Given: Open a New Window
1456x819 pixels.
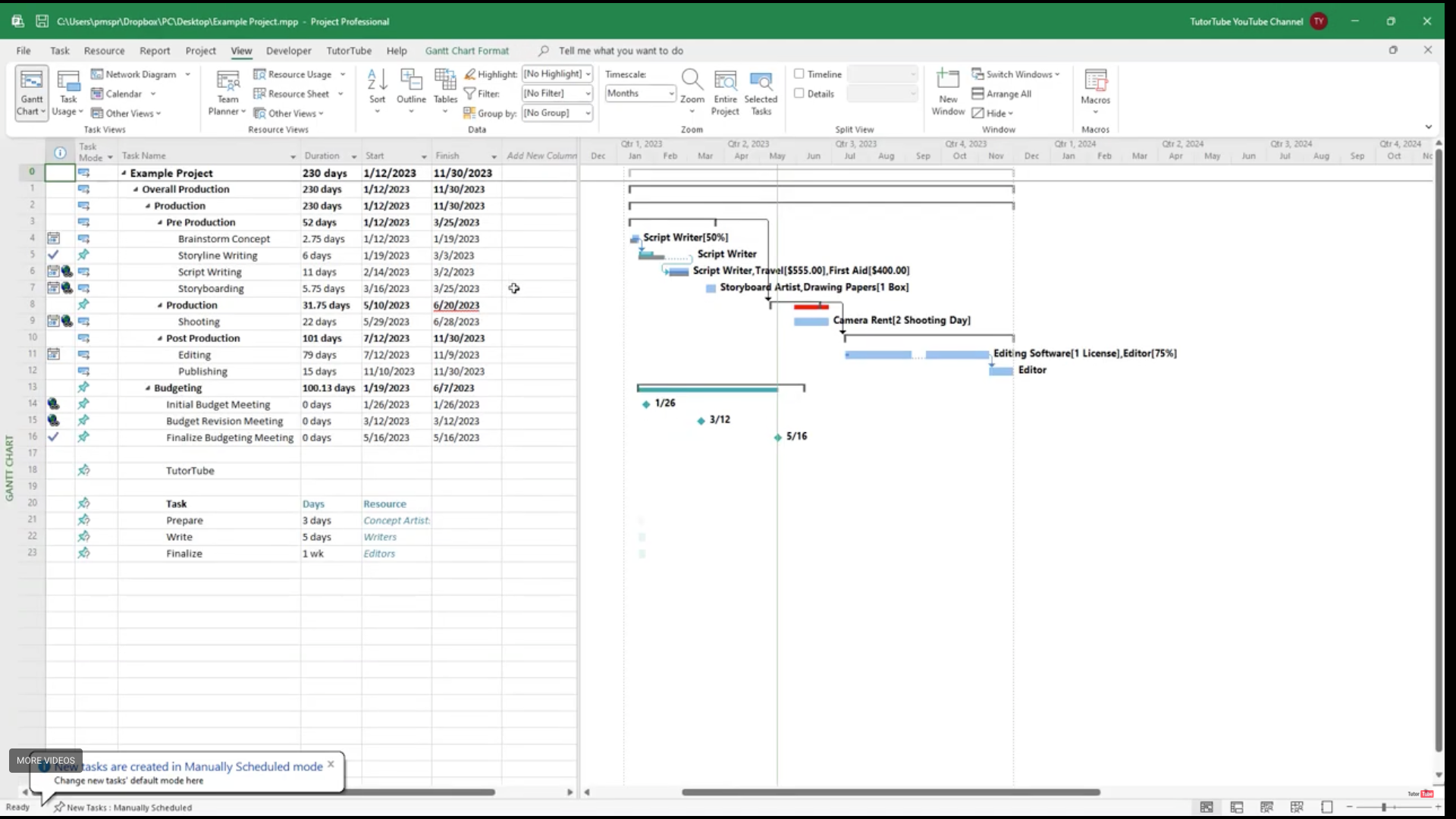Looking at the screenshot, I should coord(948,93).
